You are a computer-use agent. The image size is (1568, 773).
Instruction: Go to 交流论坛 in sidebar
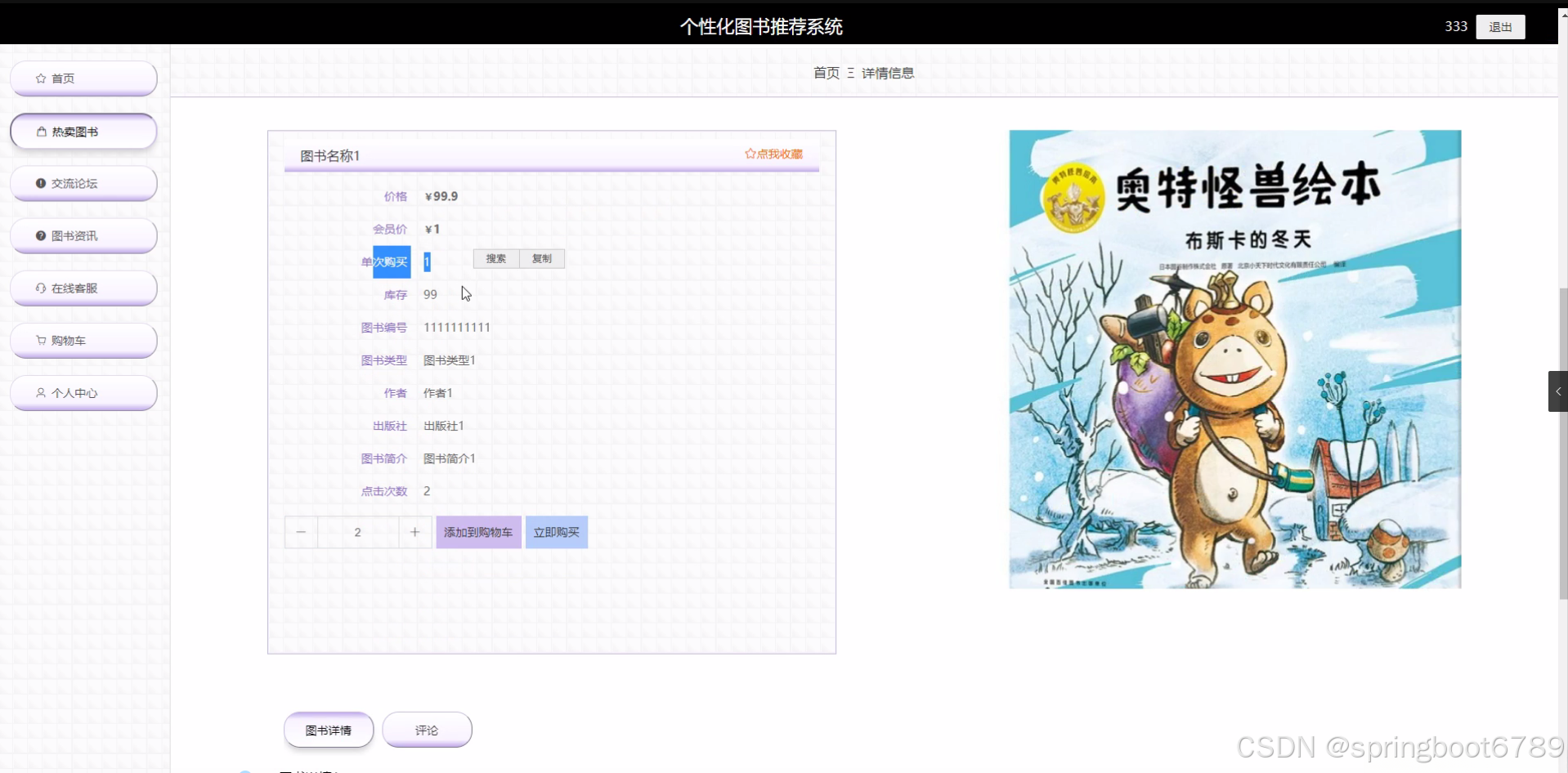[x=83, y=184]
